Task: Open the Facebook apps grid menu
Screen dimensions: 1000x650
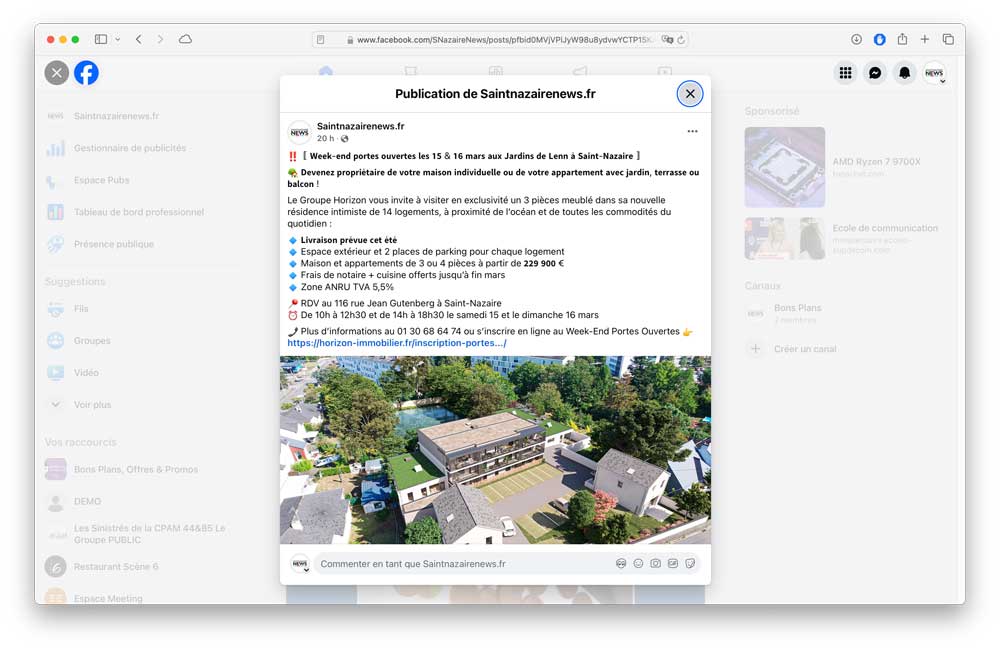Action: pyautogui.click(x=846, y=73)
